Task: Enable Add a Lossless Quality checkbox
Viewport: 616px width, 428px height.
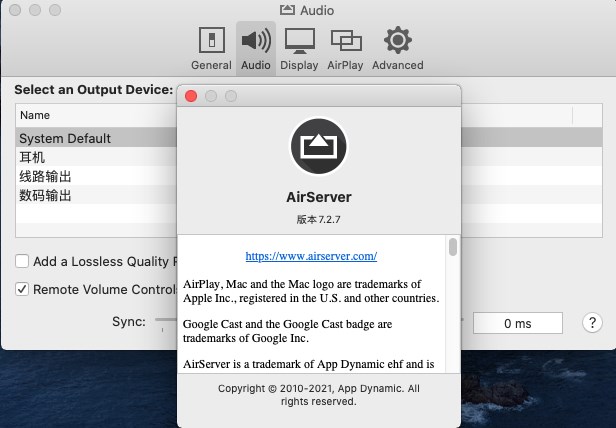Action: [22, 262]
